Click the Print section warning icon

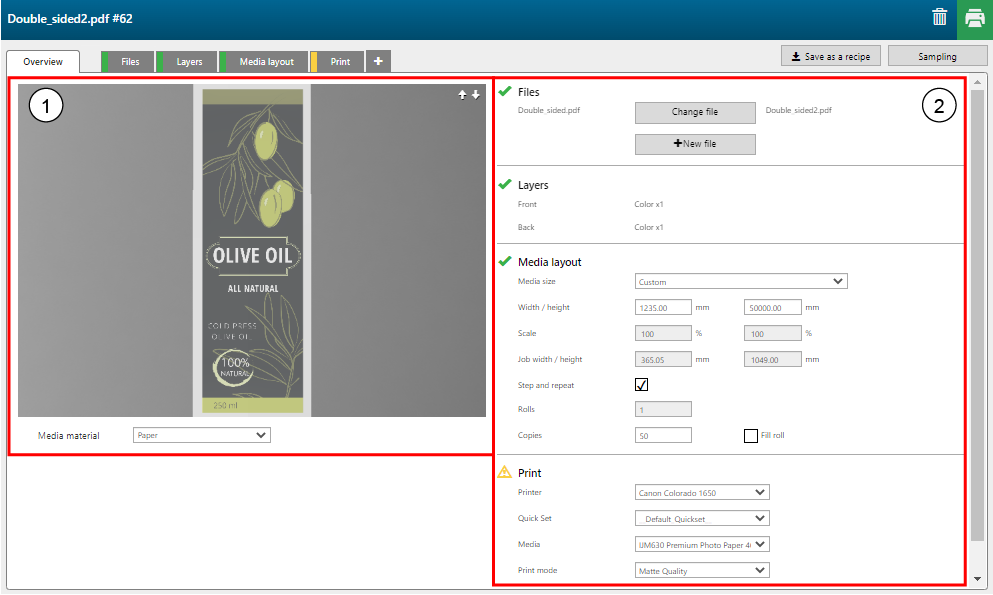(505, 472)
